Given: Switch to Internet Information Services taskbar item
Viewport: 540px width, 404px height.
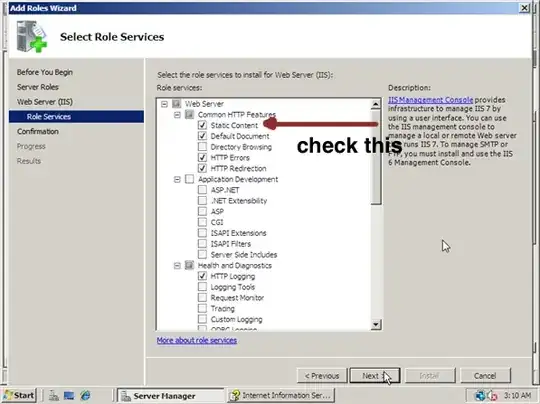Looking at the screenshot, I should tap(281, 396).
